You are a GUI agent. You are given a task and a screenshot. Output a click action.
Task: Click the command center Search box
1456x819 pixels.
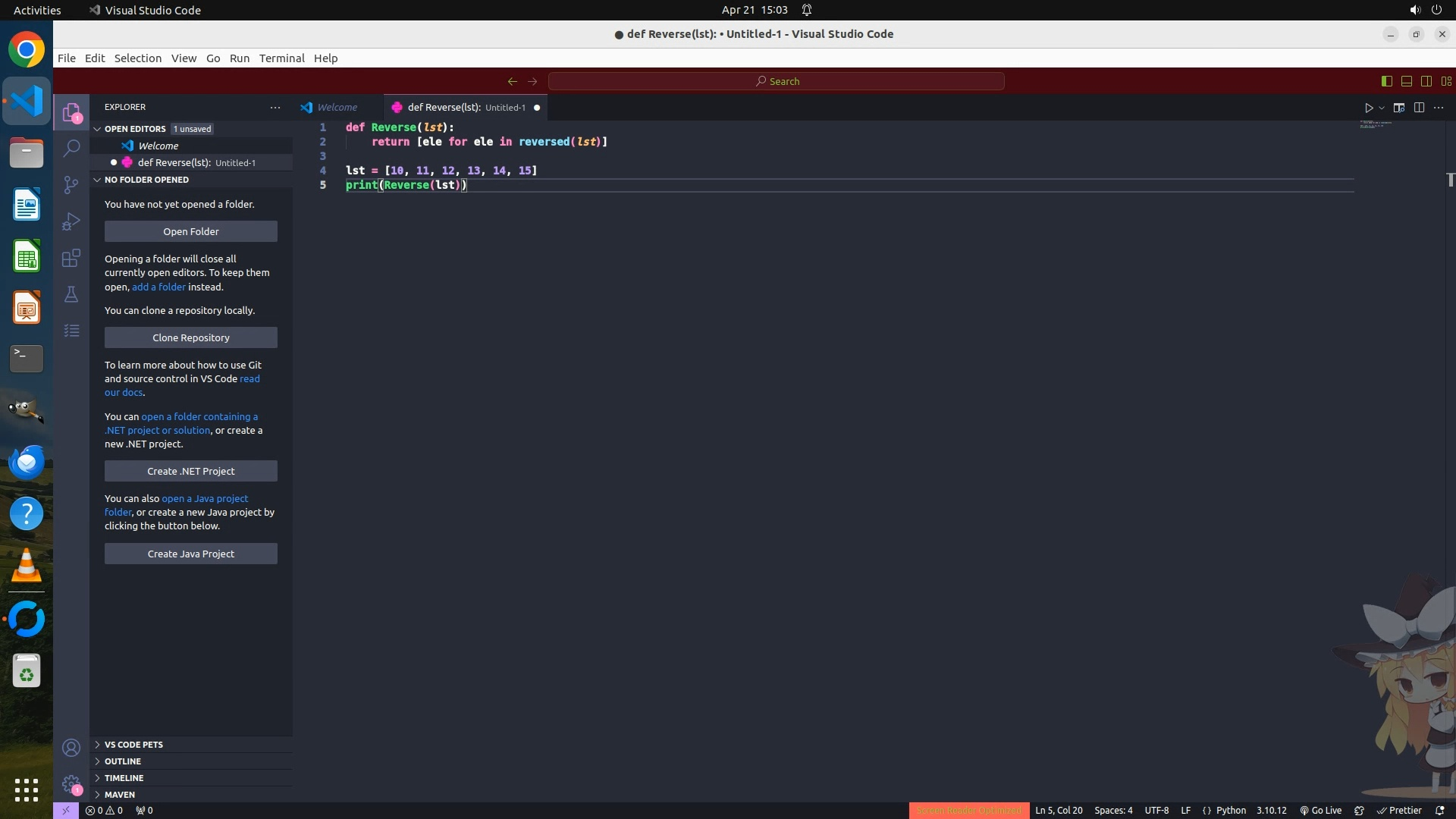777,81
